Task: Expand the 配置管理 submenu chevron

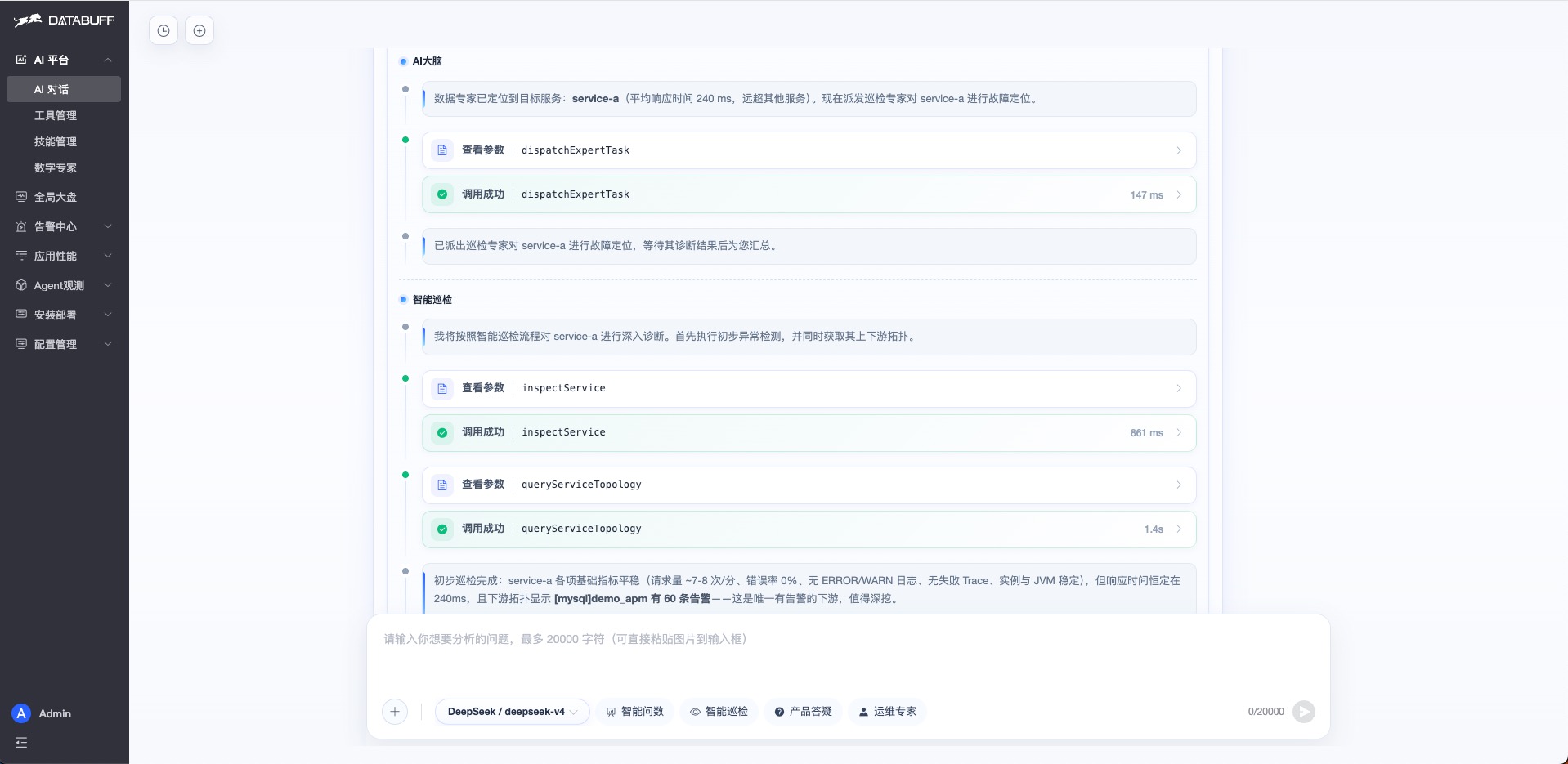Action: [x=108, y=344]
